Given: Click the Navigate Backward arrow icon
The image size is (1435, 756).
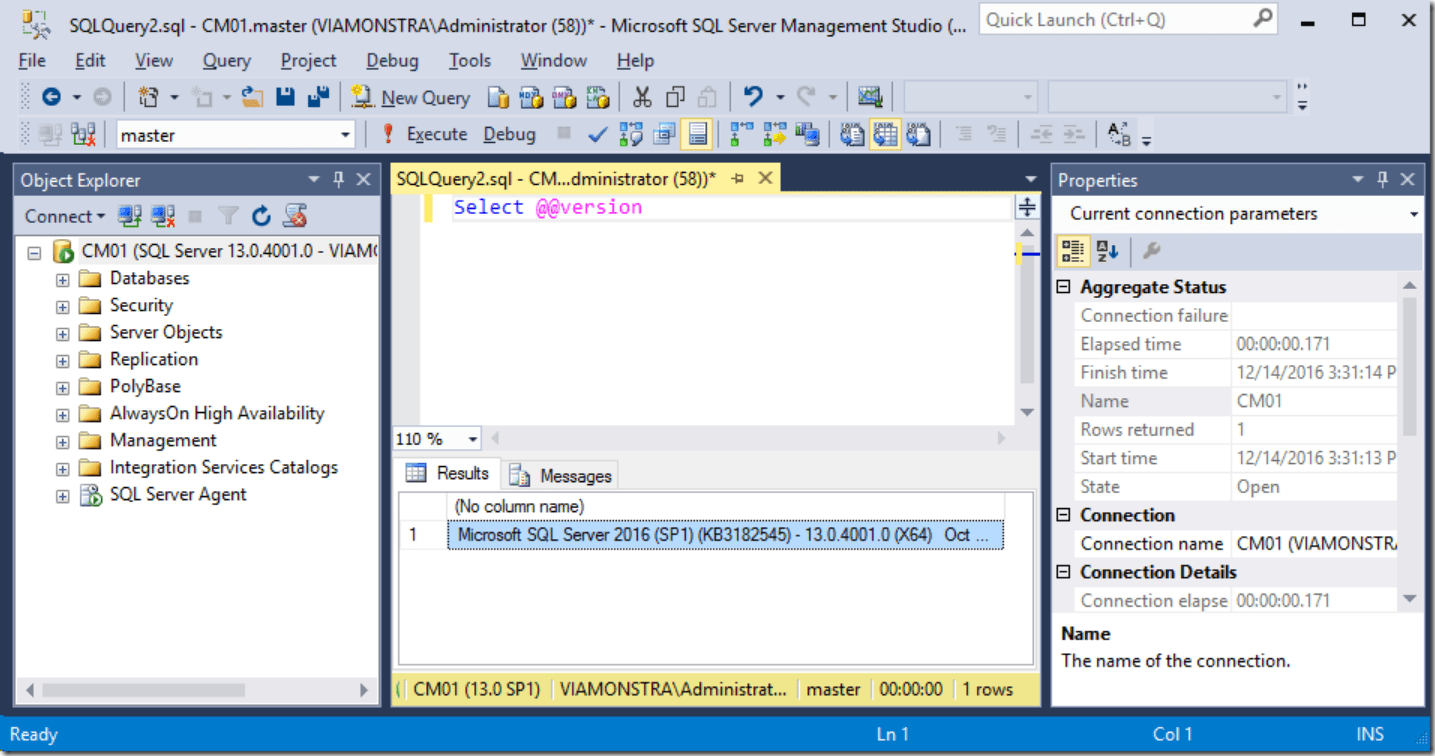Looking at the screenshot, I should click(51, 97).
